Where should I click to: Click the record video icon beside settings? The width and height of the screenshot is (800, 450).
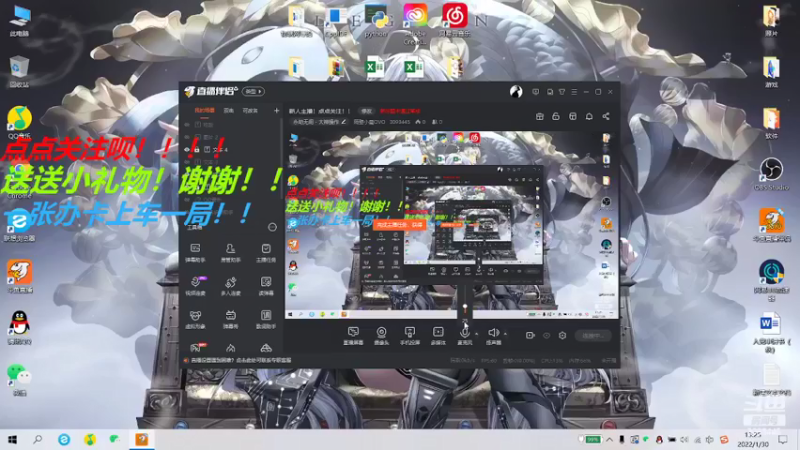coord(530,335)
